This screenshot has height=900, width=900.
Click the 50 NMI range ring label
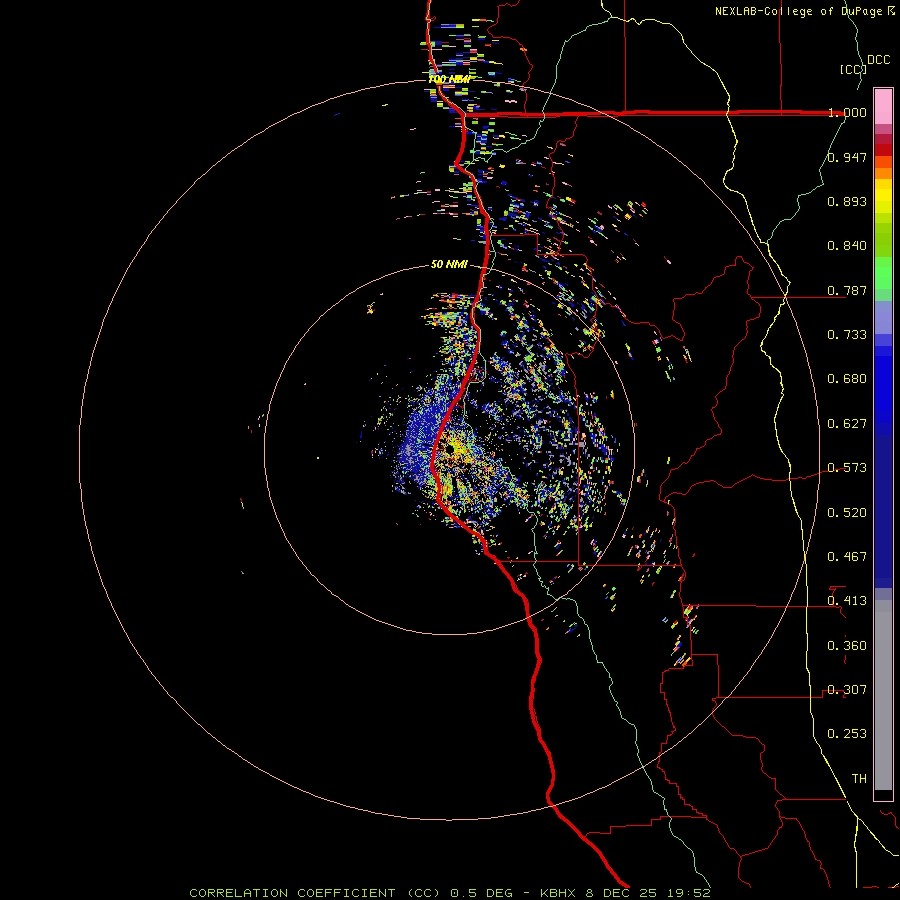coord(449,264)
